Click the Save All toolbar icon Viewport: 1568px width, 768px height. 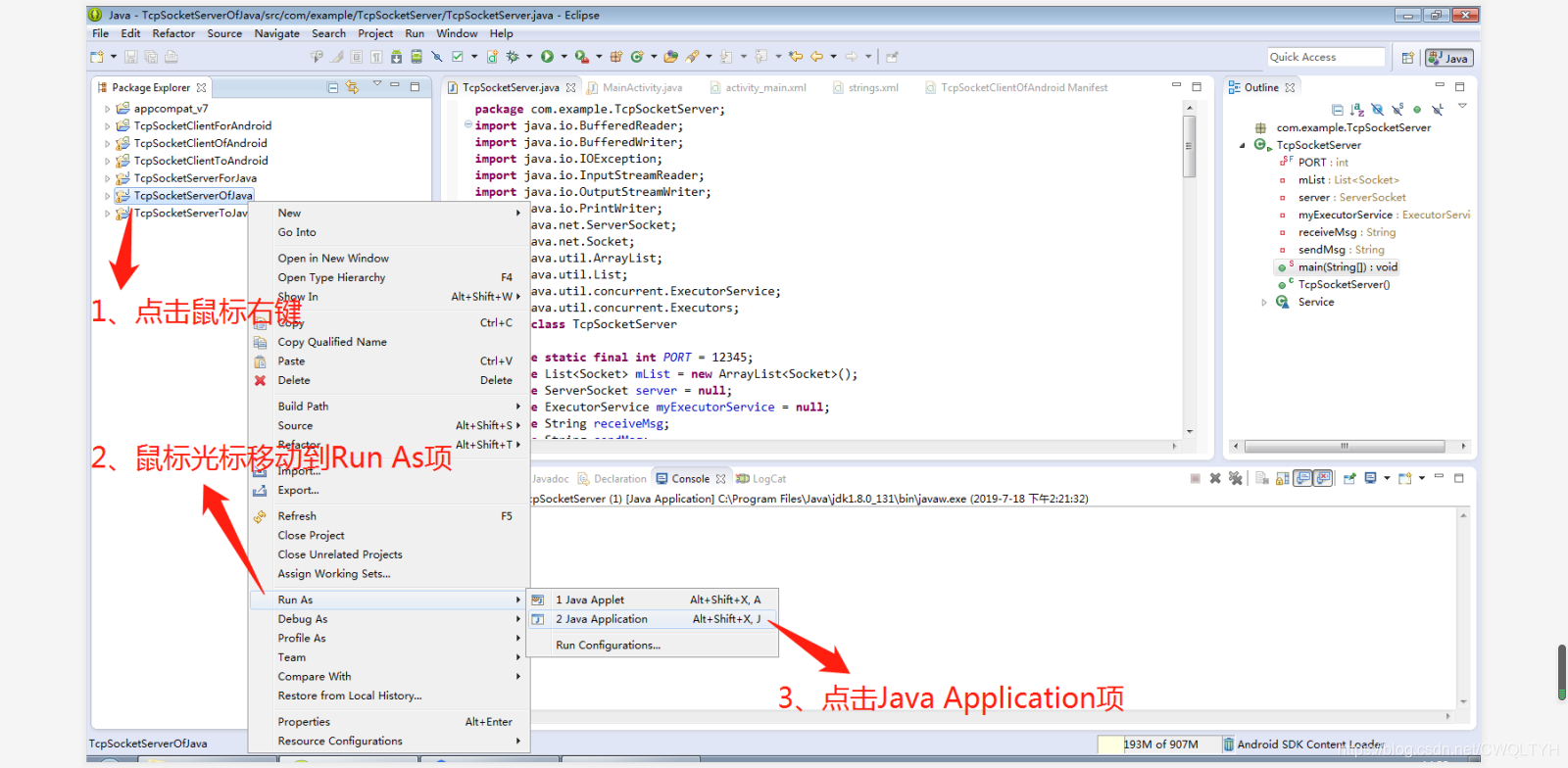[x=151, y=57]
